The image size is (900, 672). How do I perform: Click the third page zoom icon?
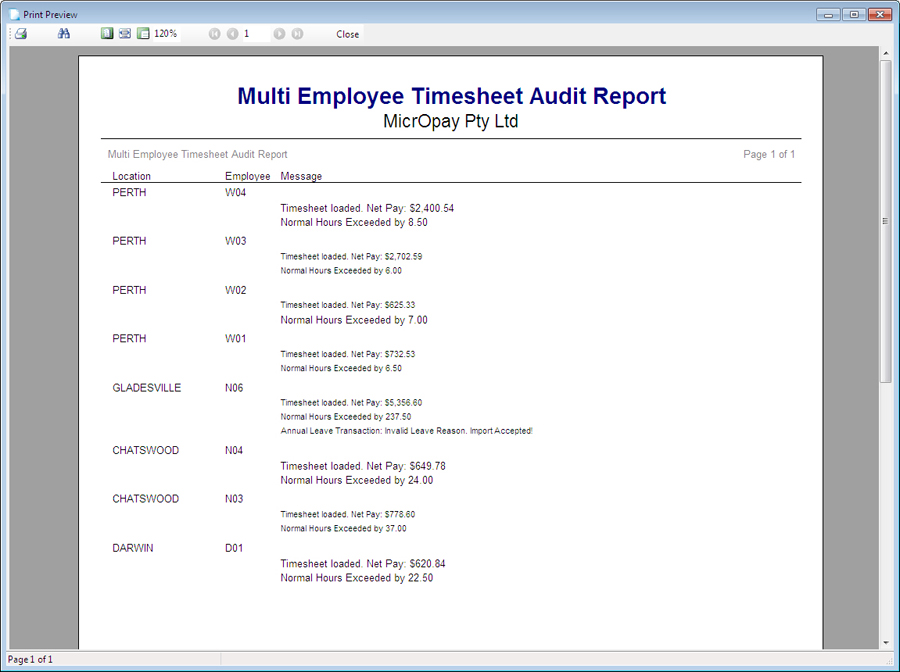(x=143, y=34)
